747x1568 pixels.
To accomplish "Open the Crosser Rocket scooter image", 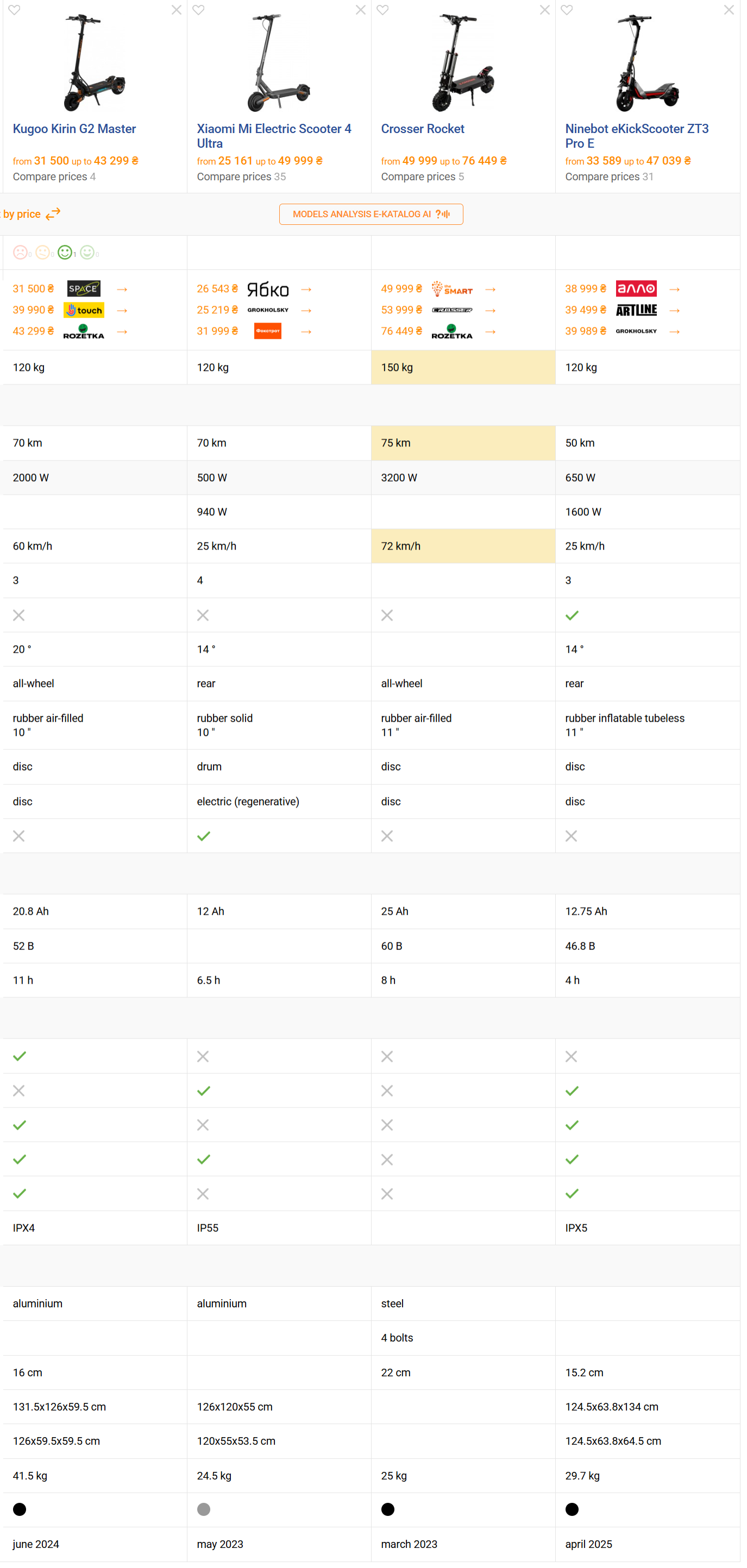I will tap(463, 64).
